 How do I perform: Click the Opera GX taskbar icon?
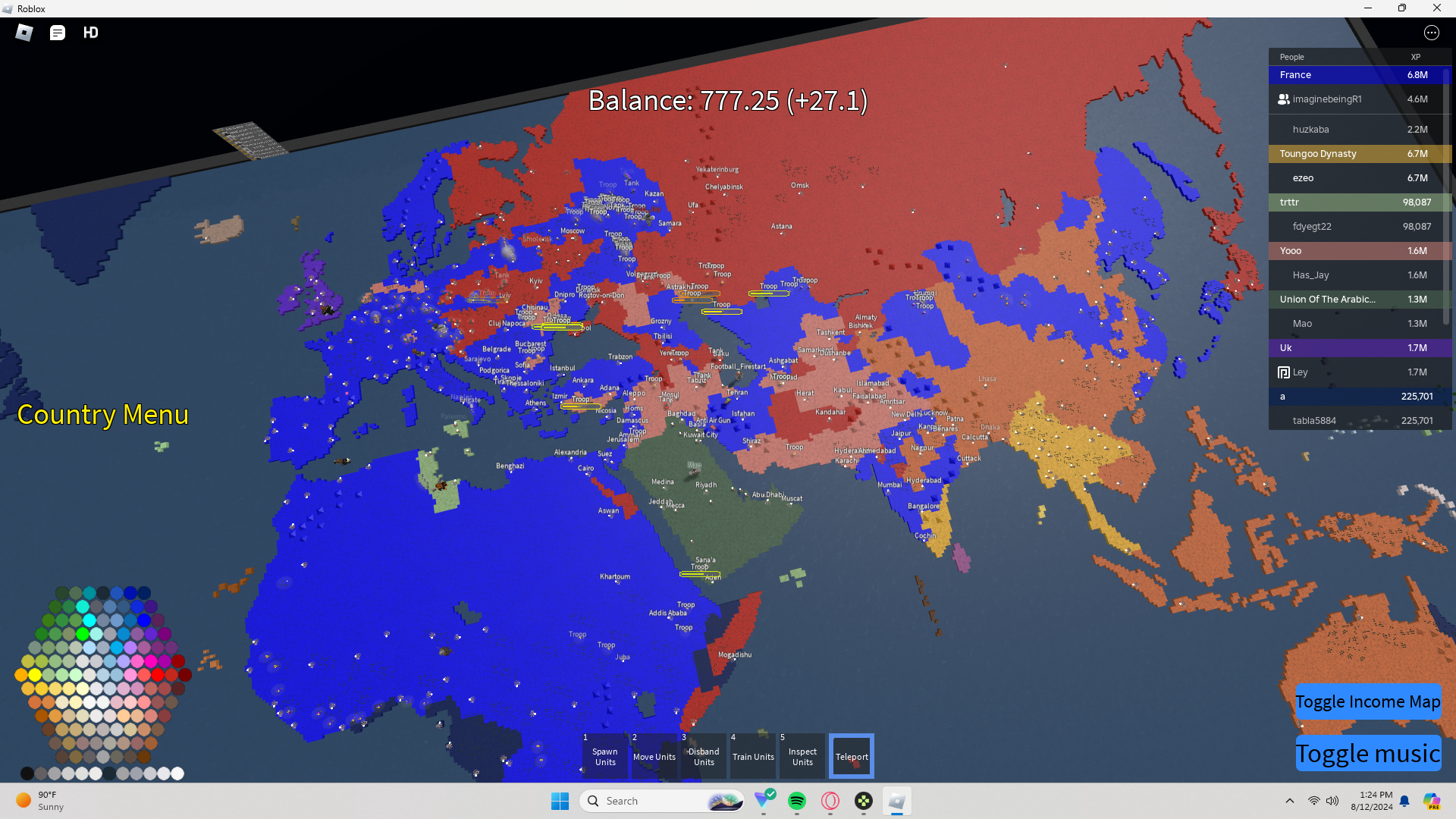click(830, 801)
